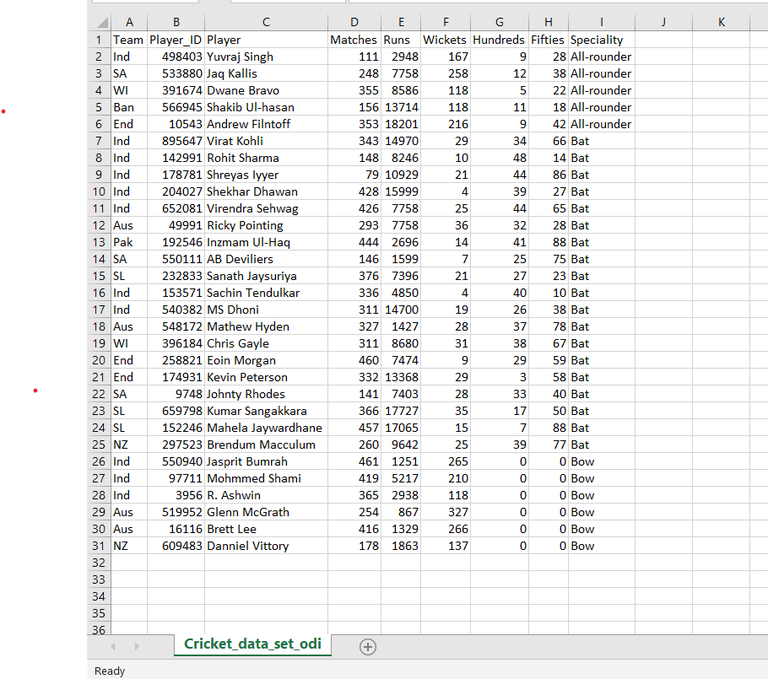Image resolution: width=768 pixels, height=679 pixels.
Task: Select column C header
Action: click(x=266, y=22)
